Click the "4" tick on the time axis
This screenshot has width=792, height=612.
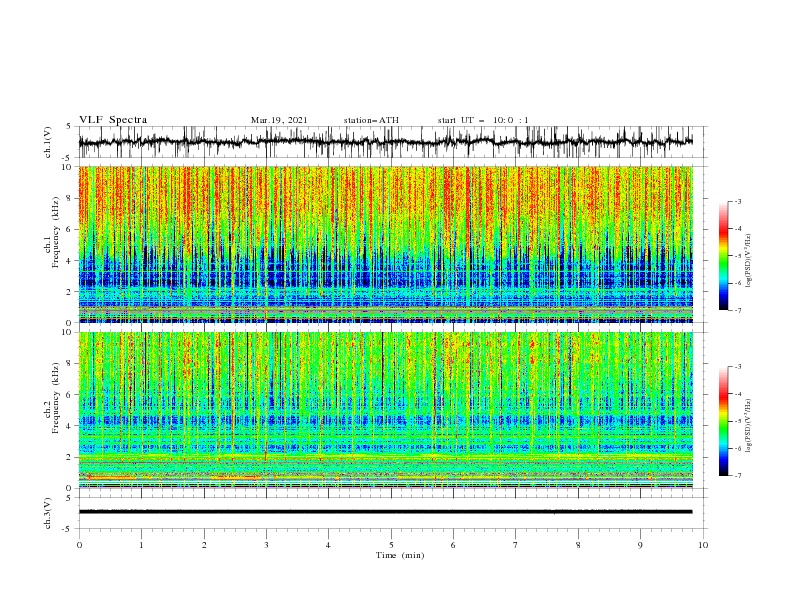[x=328, y=545]
